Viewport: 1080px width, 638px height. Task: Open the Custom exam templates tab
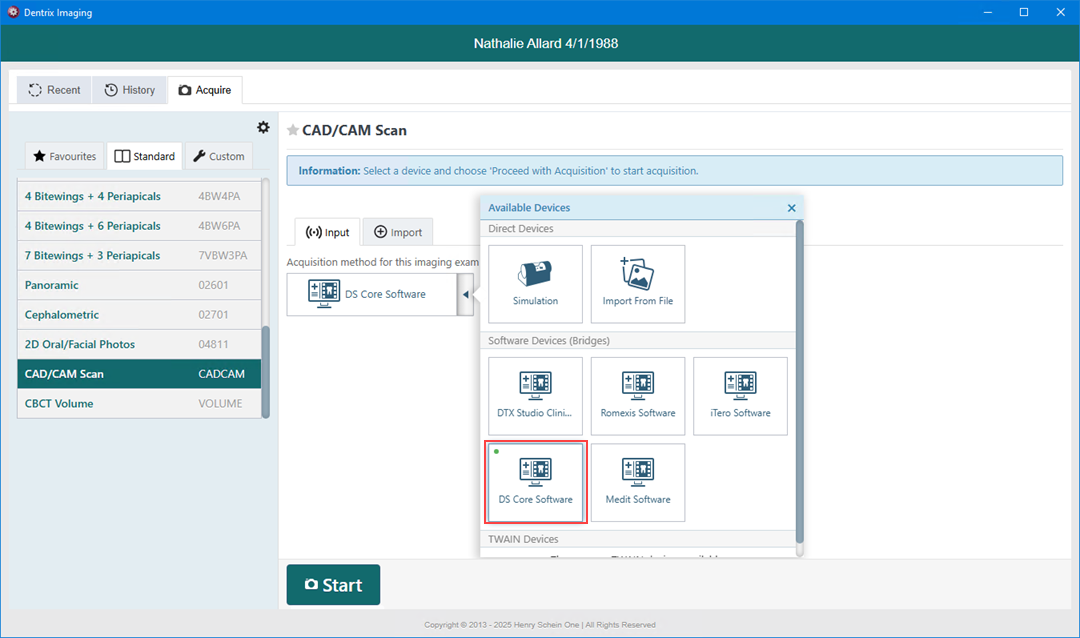(x=219, y=156)
